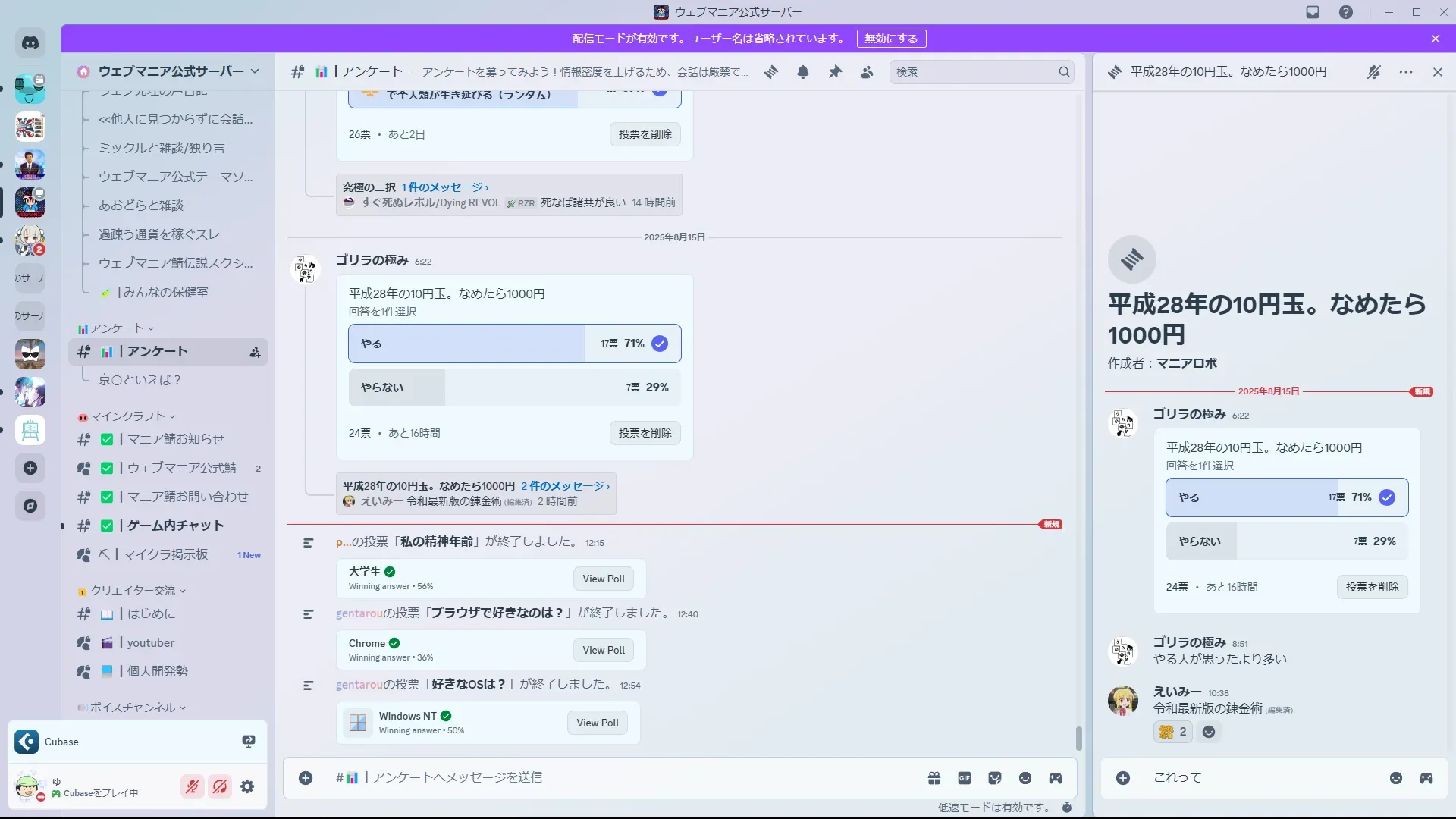Click the 無効にする button in the banner

tap(891, 39)
